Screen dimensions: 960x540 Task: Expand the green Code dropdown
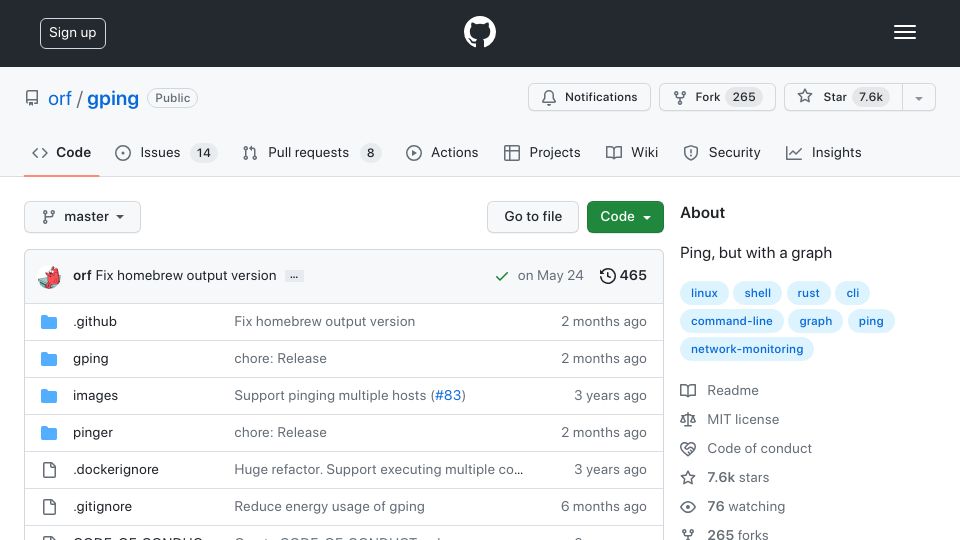pyautogui.click(x=625, y=217)
